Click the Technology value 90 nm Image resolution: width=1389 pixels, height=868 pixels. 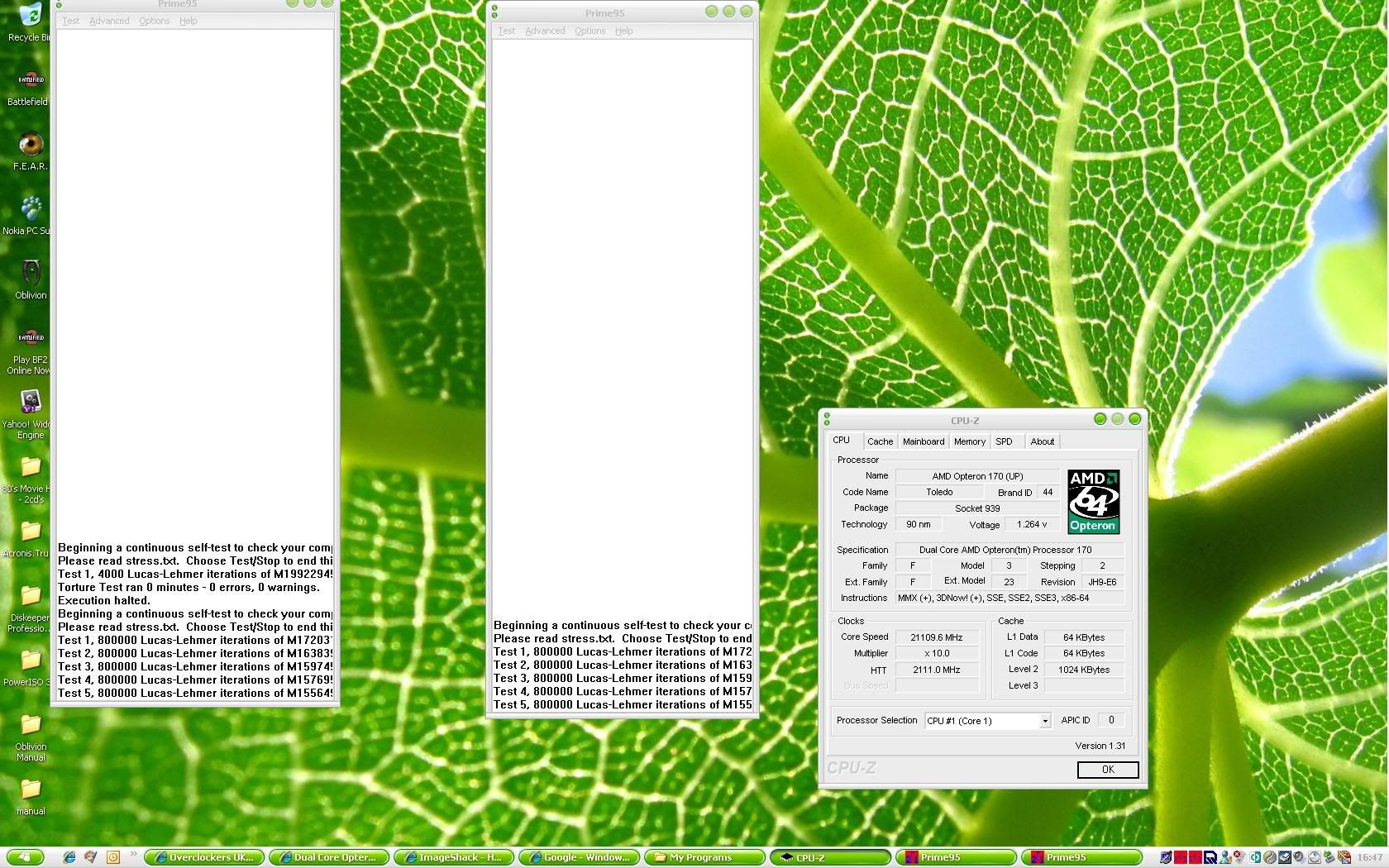[x=919, y=524]
